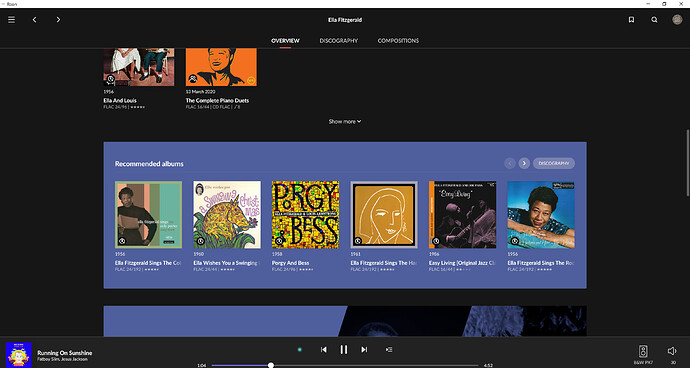Image resolution: width=690 pixels, height=368 pixels.
Task: Show next recommended albums with right arrow
Action: 524,163
